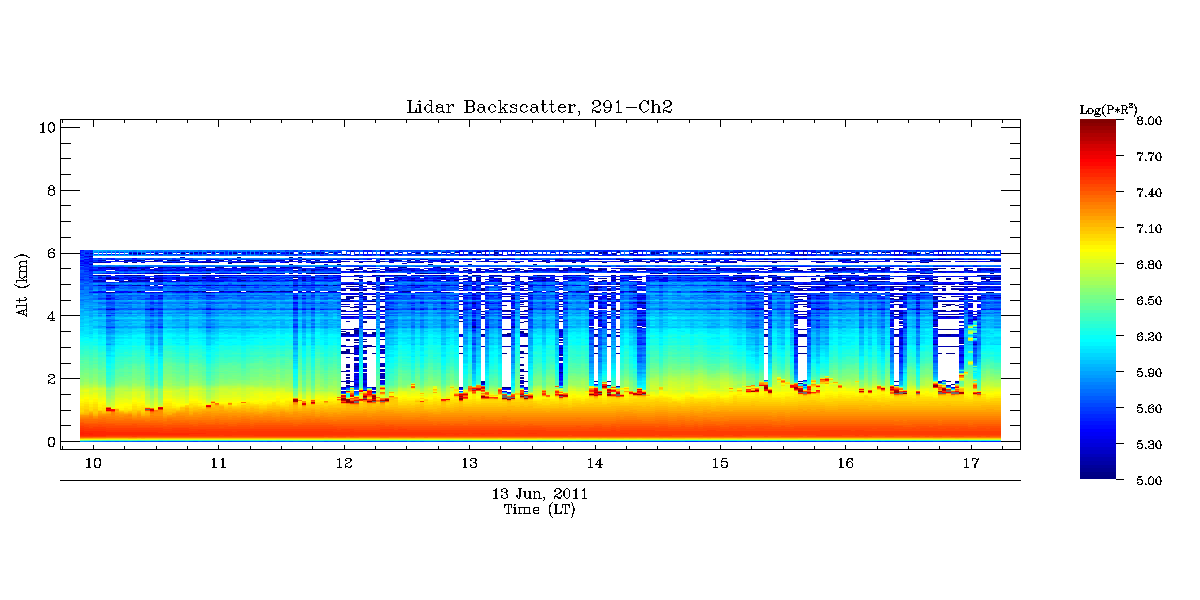Click the time axis tick label 15
The image size is (1200, 600).
pos(720,464)
